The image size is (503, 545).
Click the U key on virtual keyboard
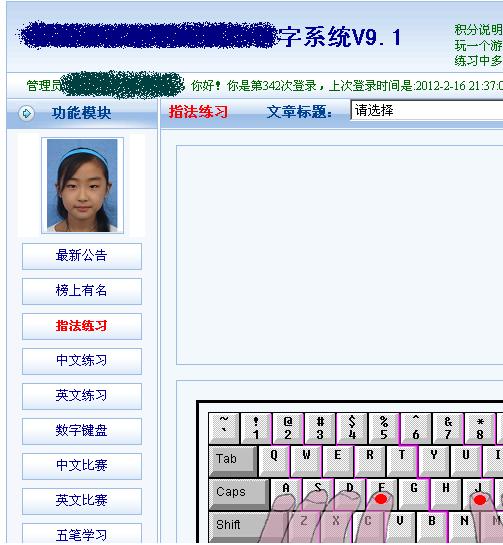[x=466, y=461]
